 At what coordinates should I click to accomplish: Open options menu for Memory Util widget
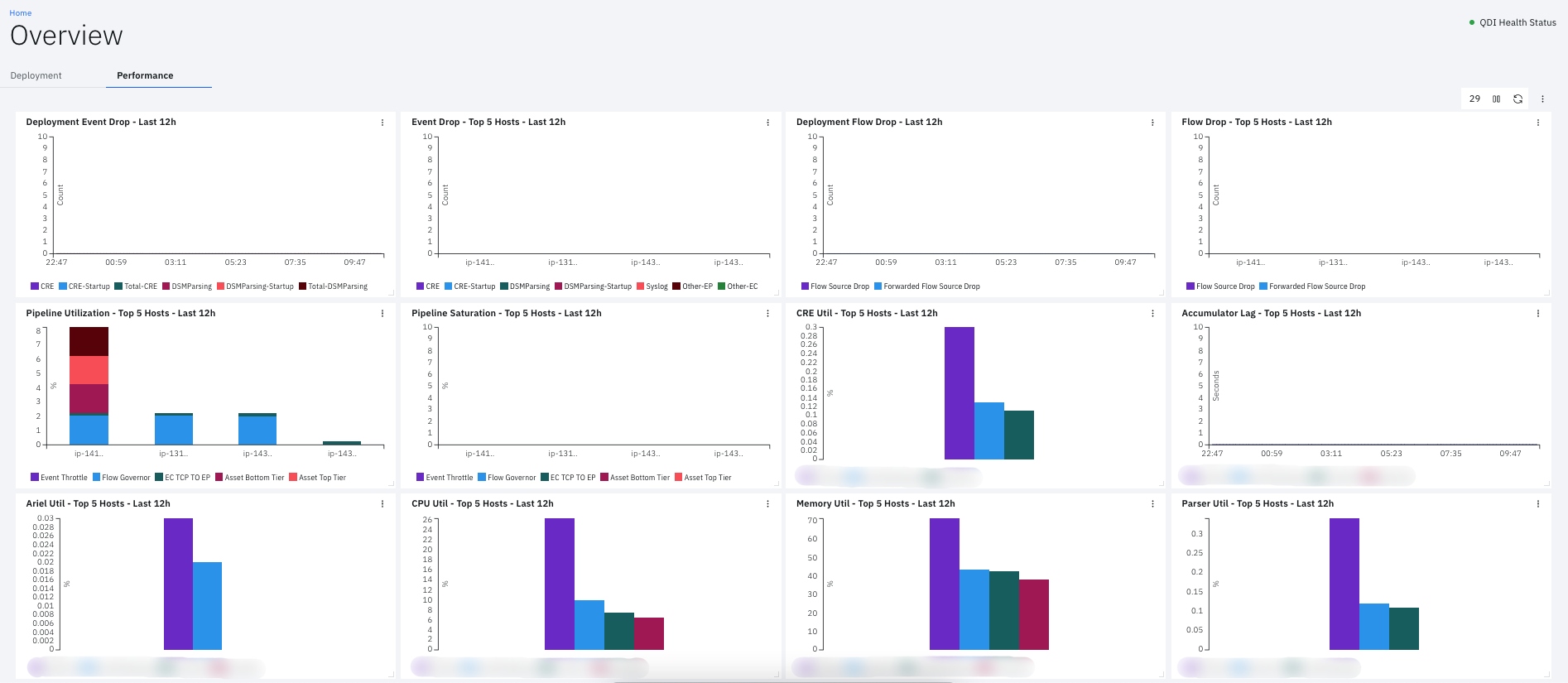click(x=1152, y=504)
